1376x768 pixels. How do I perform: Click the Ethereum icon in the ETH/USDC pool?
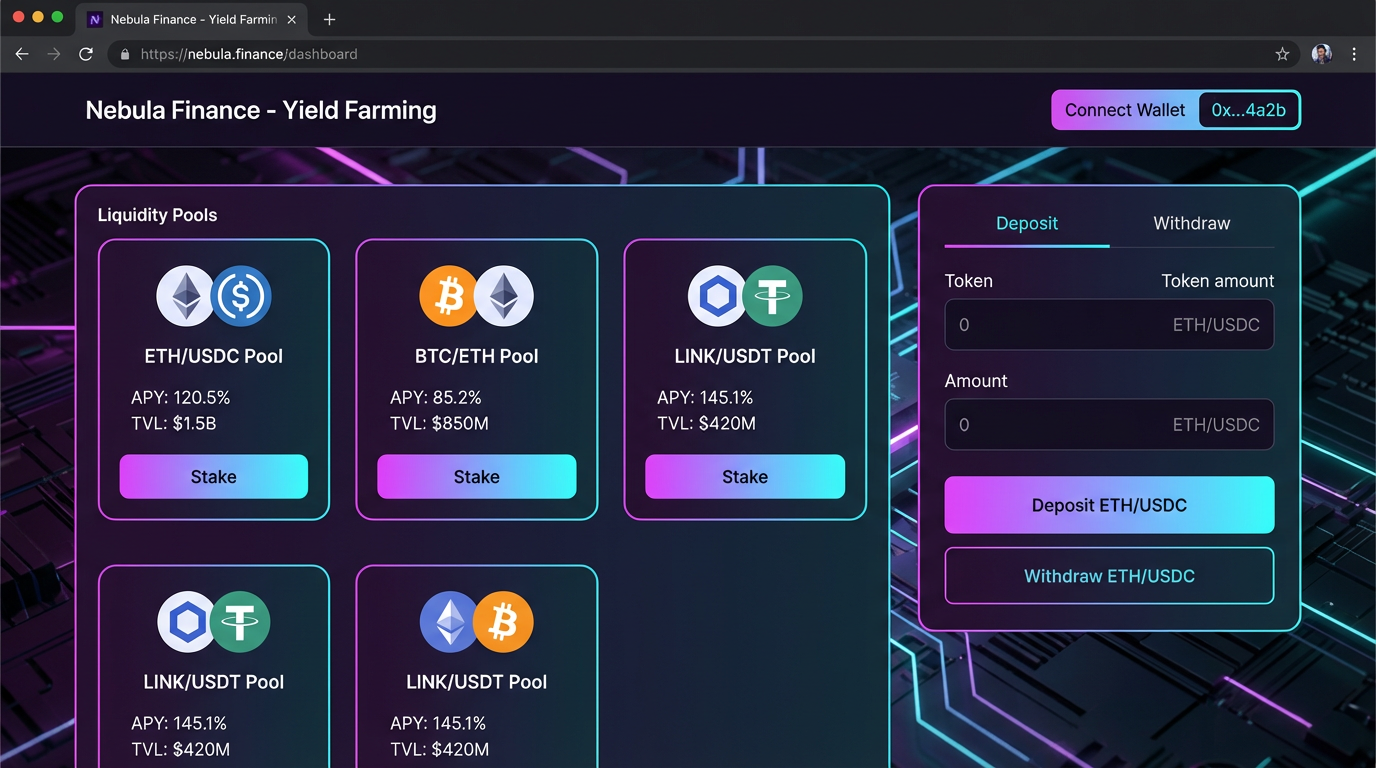click(186, 295)
